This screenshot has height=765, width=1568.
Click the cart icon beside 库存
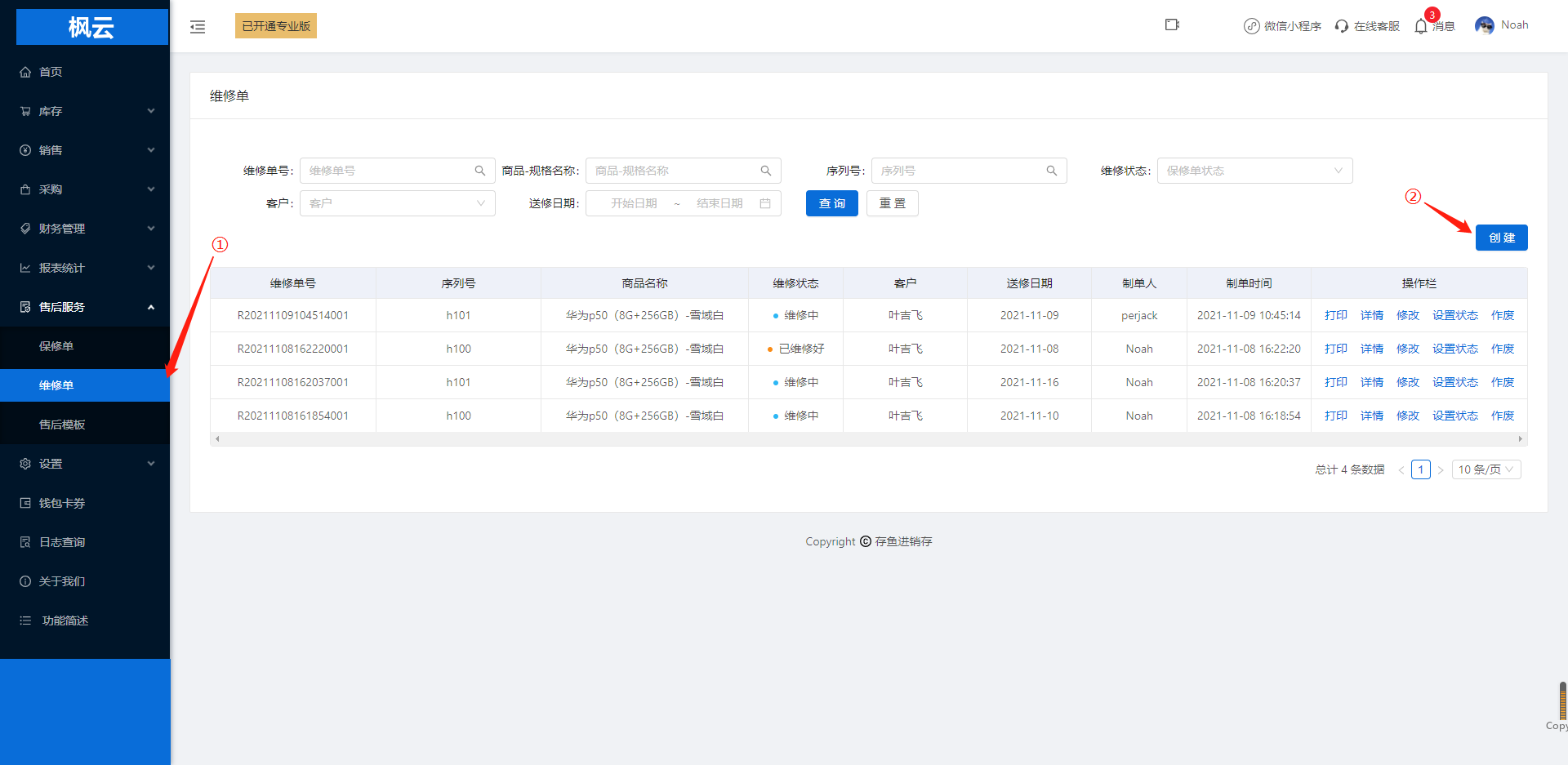click(25, 111)
